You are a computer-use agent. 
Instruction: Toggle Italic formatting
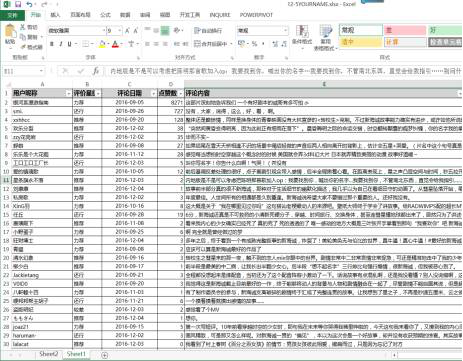click(x=61, y=44)
